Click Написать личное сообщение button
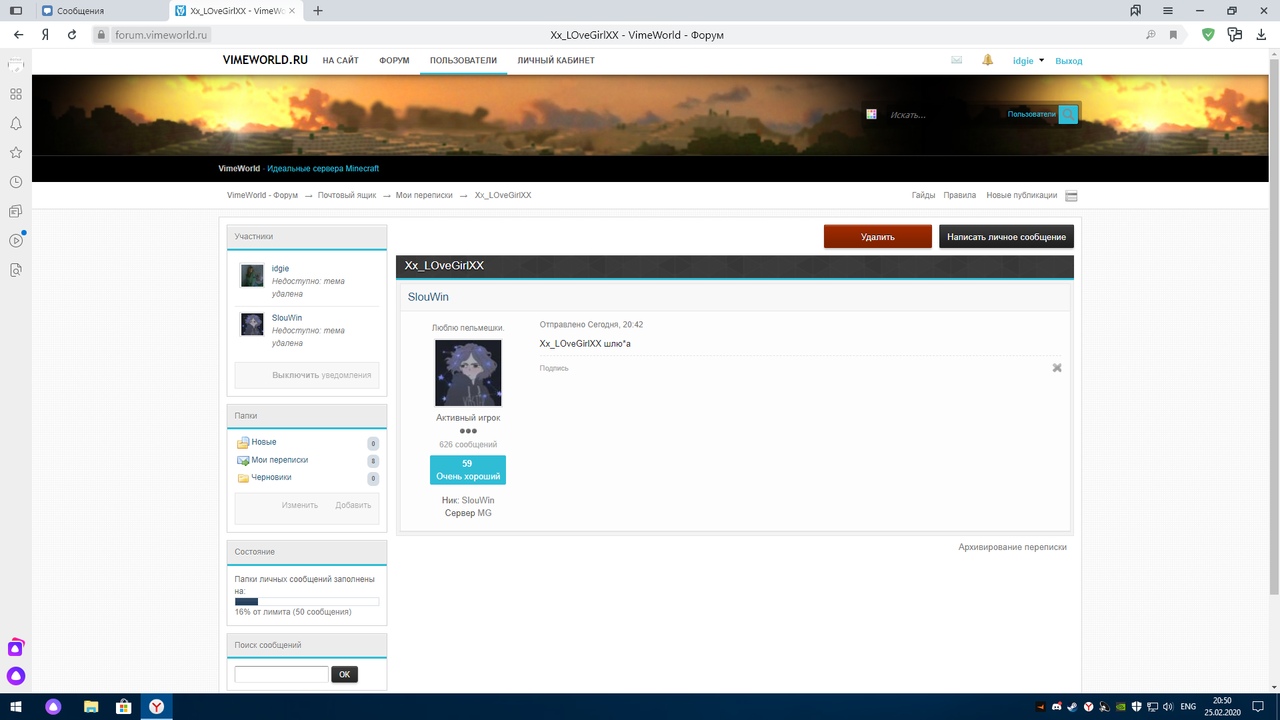 [x=1006, y=237]
